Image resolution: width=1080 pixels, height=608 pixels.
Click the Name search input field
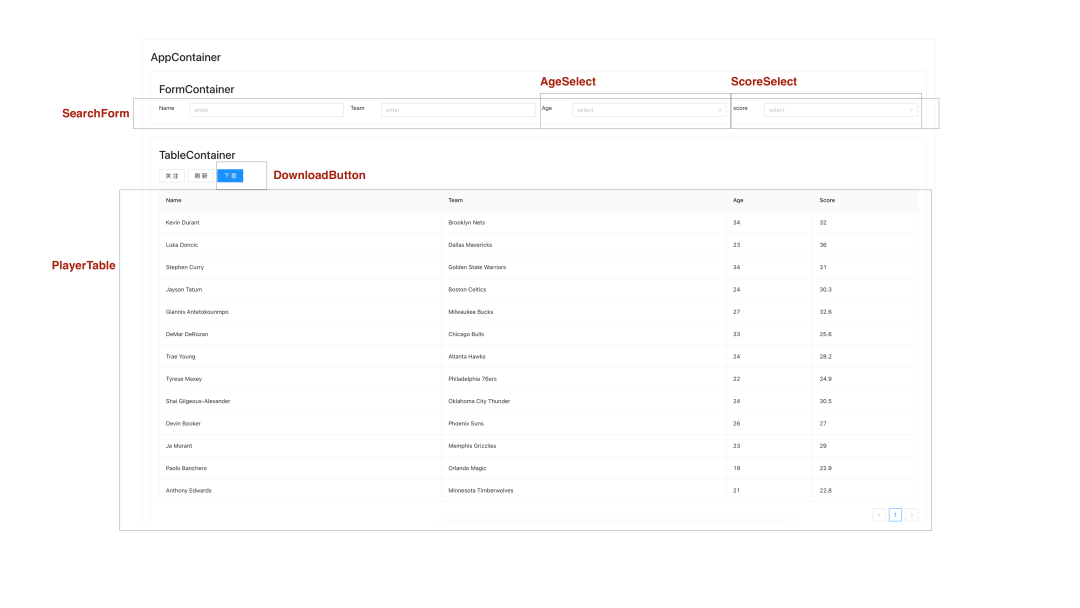click(267, 109)
